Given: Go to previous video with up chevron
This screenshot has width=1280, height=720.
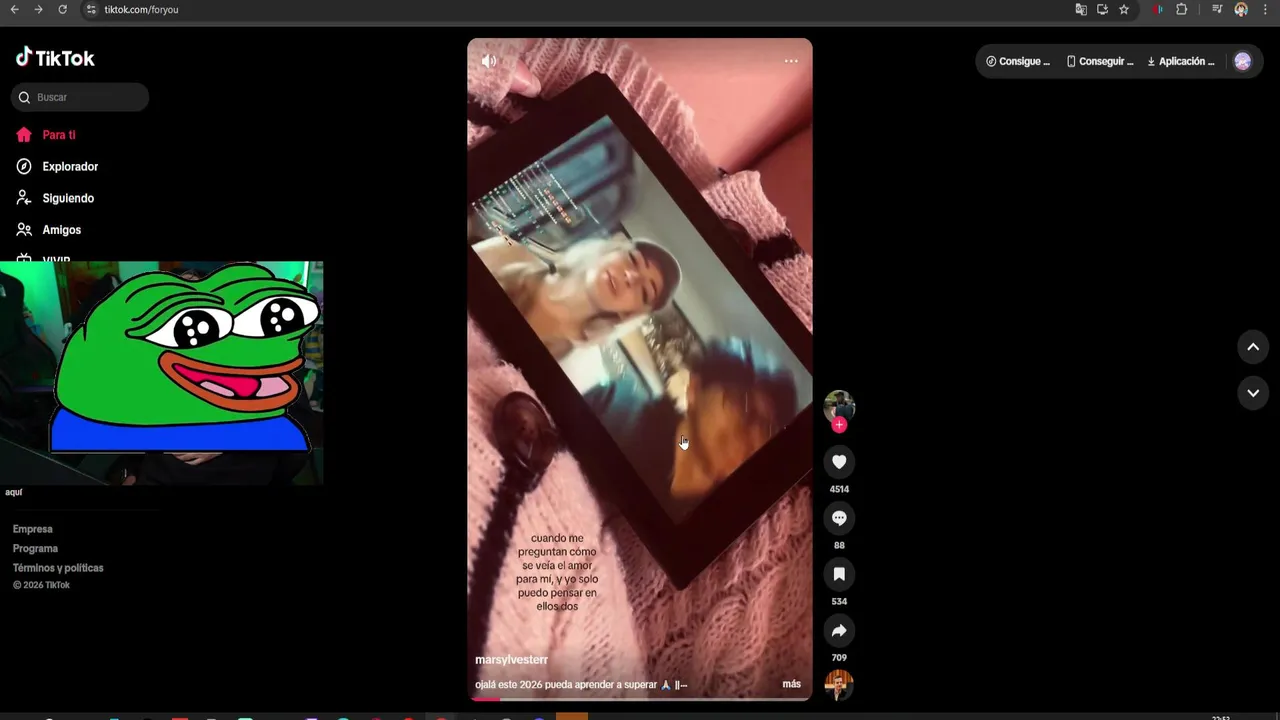Looking at the screenshot, I should (1253, 347).
